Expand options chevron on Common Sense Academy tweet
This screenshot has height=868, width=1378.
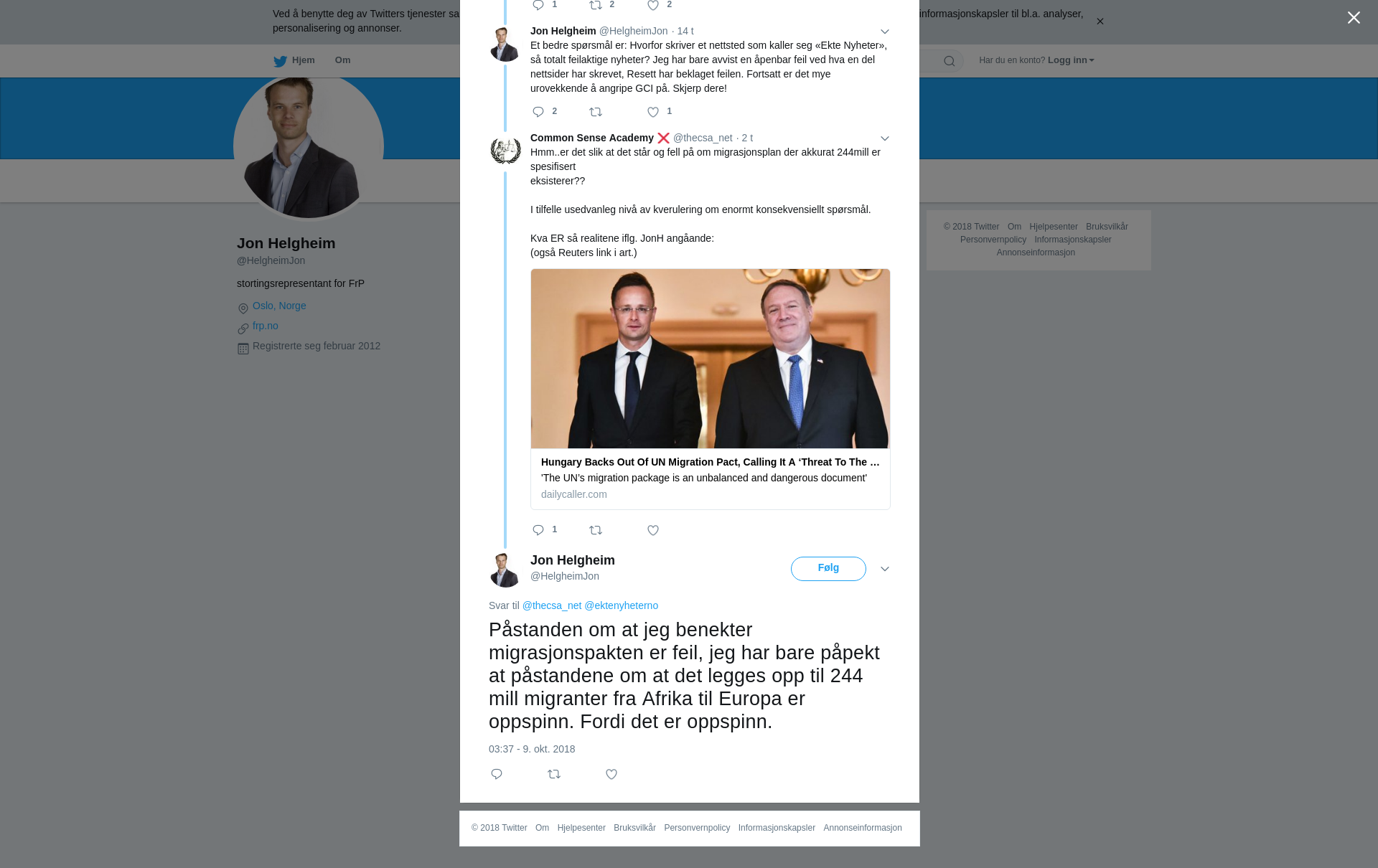click(x=885, y=138)
